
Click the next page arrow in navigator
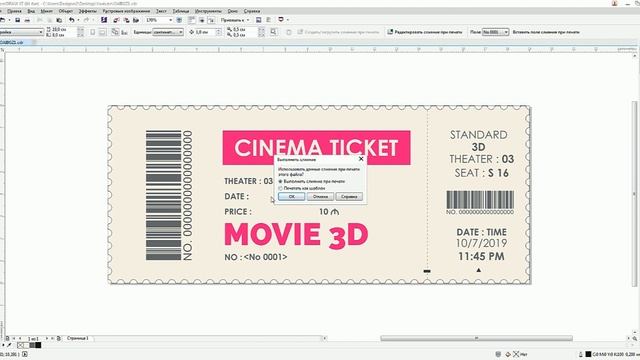coord(47,338)
